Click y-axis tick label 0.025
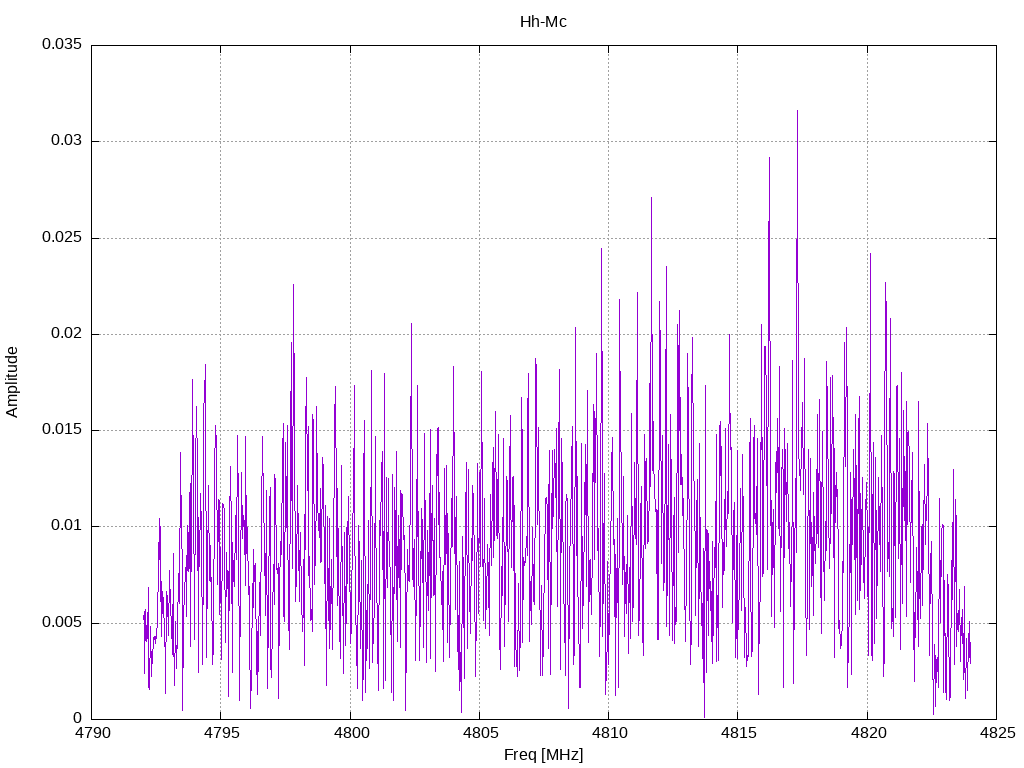This screenshot has height=768, width=1024. [62, 237]
